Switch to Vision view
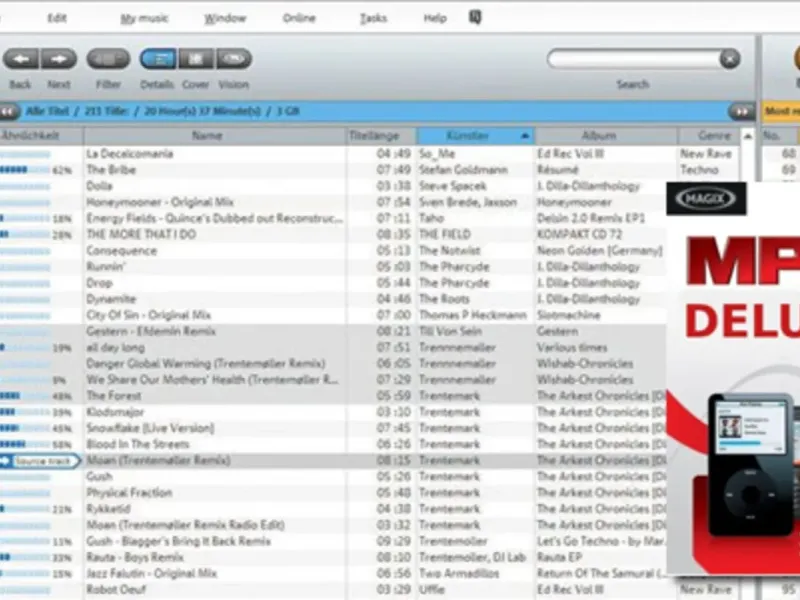 pos(234,59)
